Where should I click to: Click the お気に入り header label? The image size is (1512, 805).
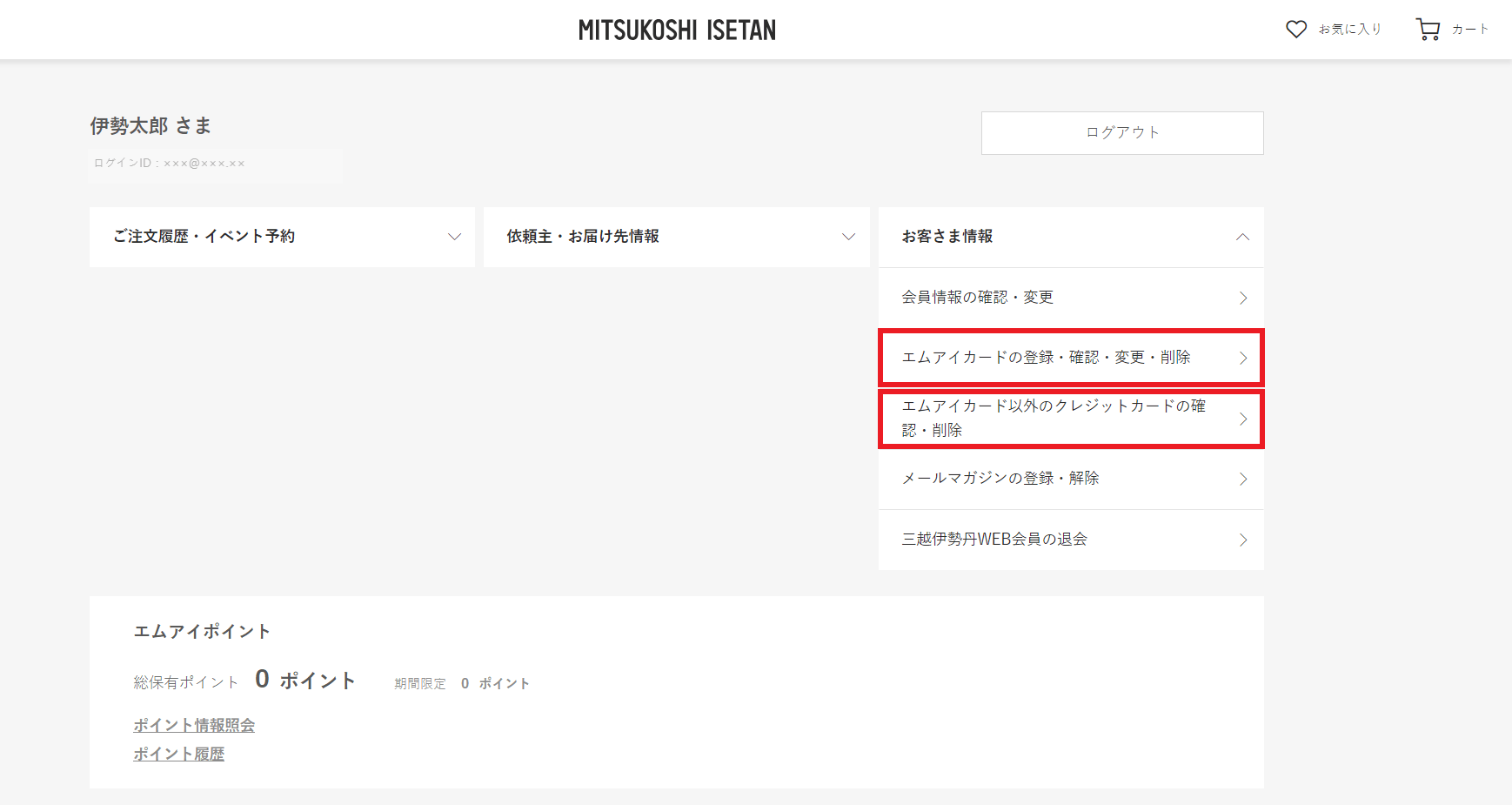[1349, 30]
